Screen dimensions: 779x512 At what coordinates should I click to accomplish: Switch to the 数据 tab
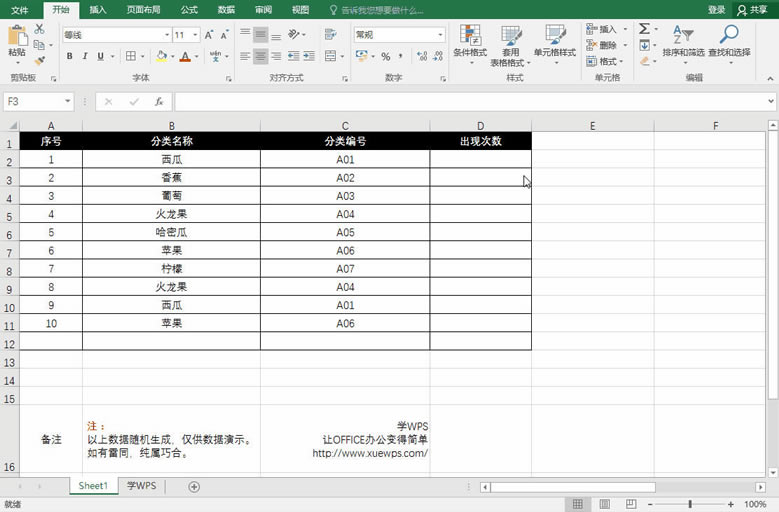pos(226,10)
